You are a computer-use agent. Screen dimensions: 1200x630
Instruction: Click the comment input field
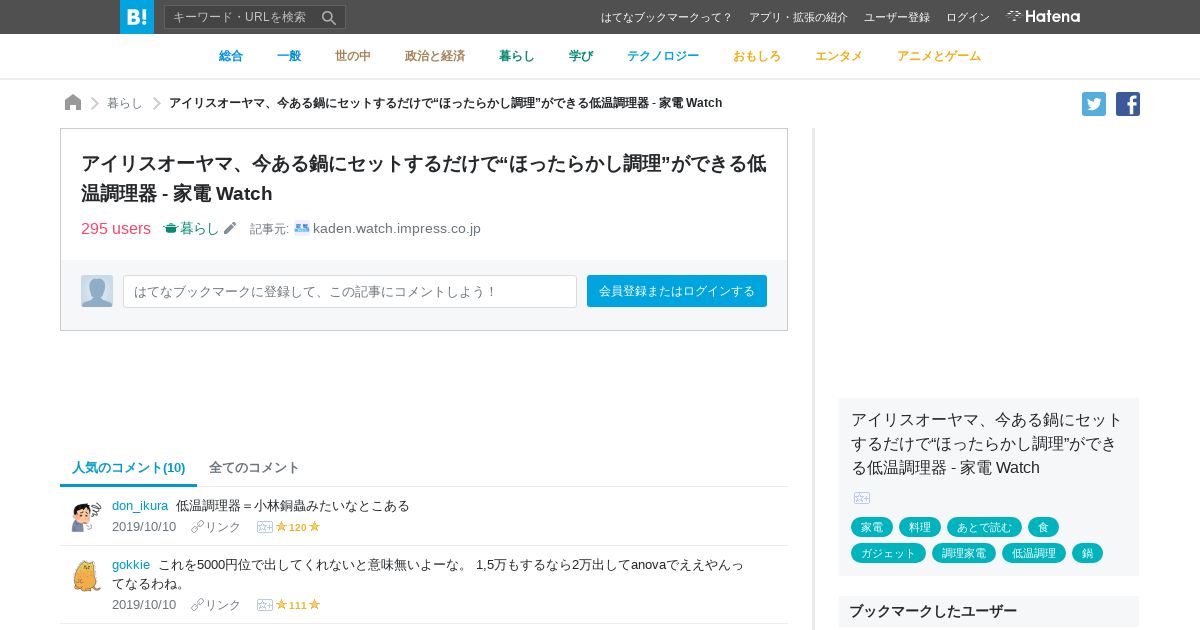coord(350,291)
